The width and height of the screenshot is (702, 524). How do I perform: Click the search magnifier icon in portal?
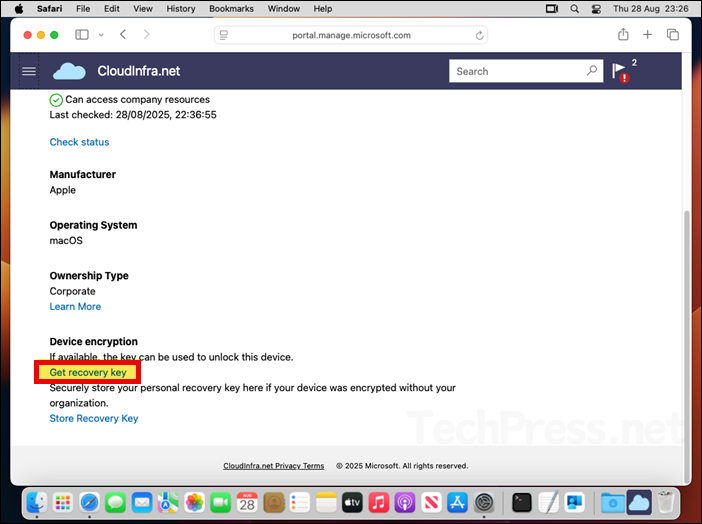[592, 71]
